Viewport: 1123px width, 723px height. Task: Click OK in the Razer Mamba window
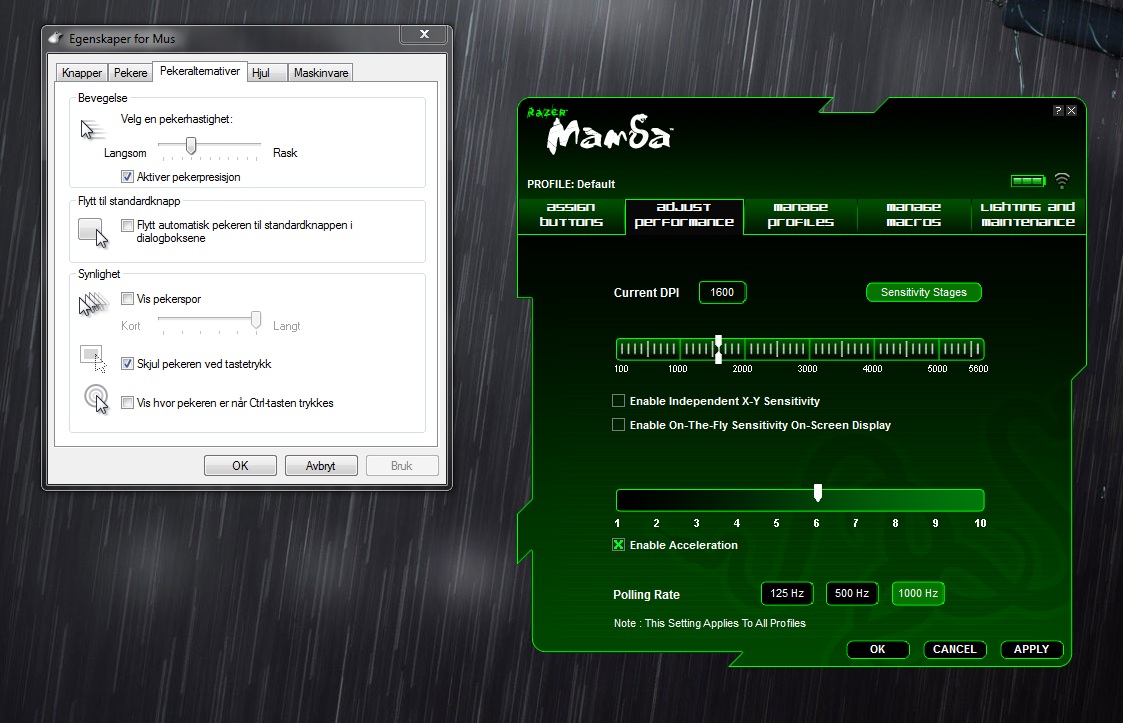coord(877,649)
